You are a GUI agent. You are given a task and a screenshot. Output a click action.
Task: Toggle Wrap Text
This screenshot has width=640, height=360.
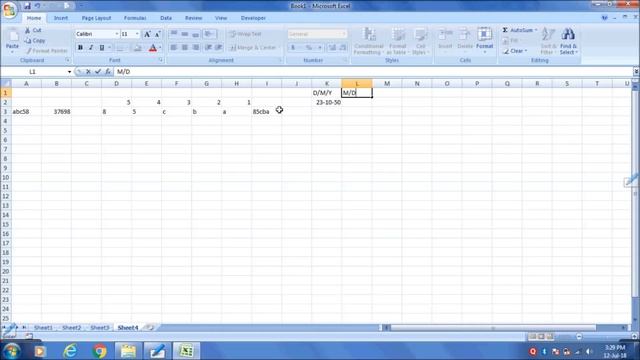pyautogui.click(x=245, y=34)
